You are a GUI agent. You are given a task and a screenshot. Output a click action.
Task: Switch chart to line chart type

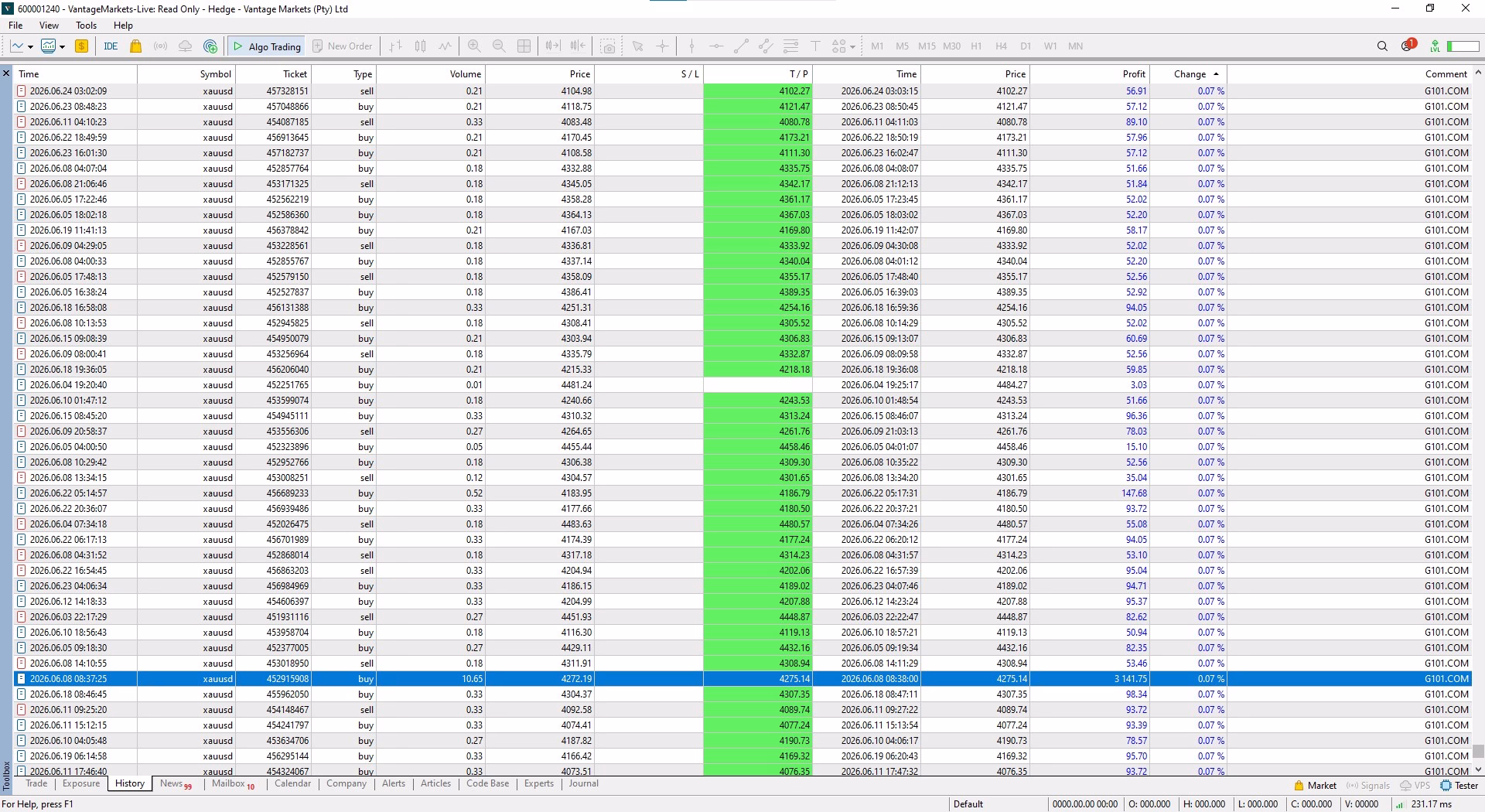tap(445, 46)
